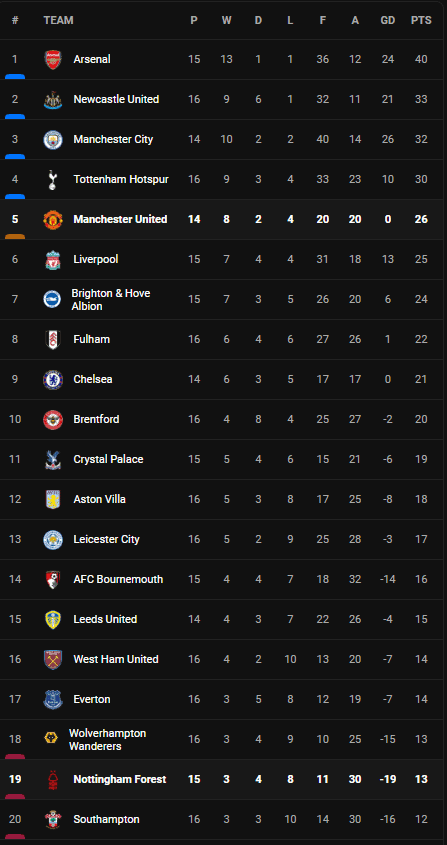
Task: Open the Brentford bee crest
Action: [x=53, y=419]
